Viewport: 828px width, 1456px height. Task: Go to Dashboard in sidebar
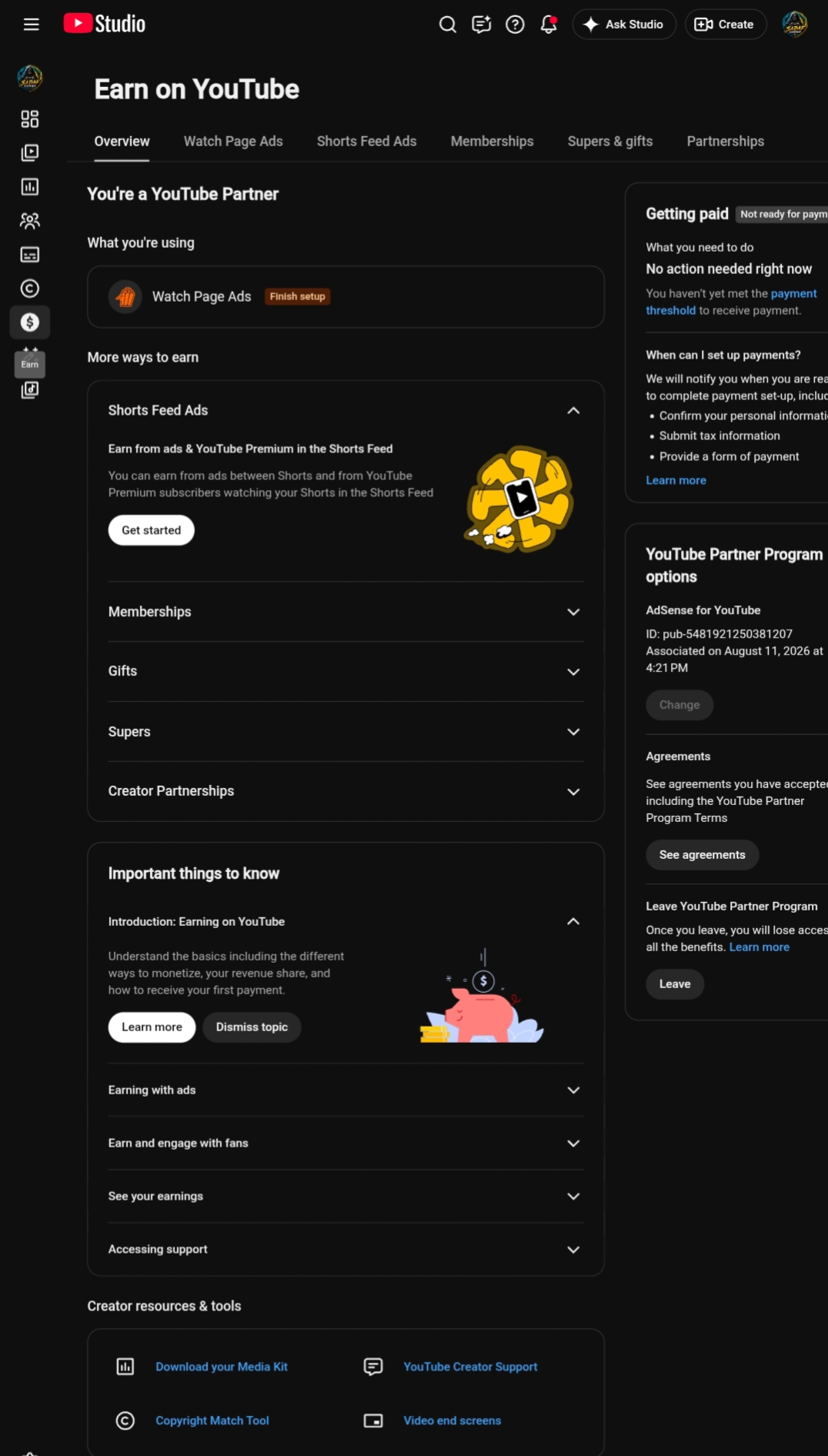[30, 119]
